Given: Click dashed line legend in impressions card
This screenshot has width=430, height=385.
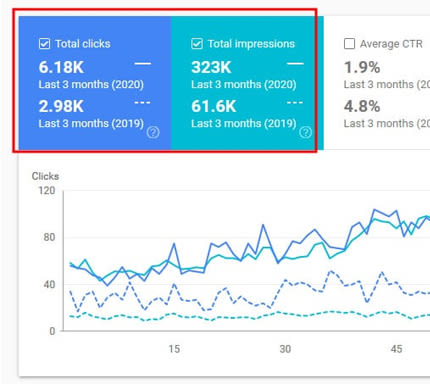Looking at the screenshot, I should [x=295, y=103].
